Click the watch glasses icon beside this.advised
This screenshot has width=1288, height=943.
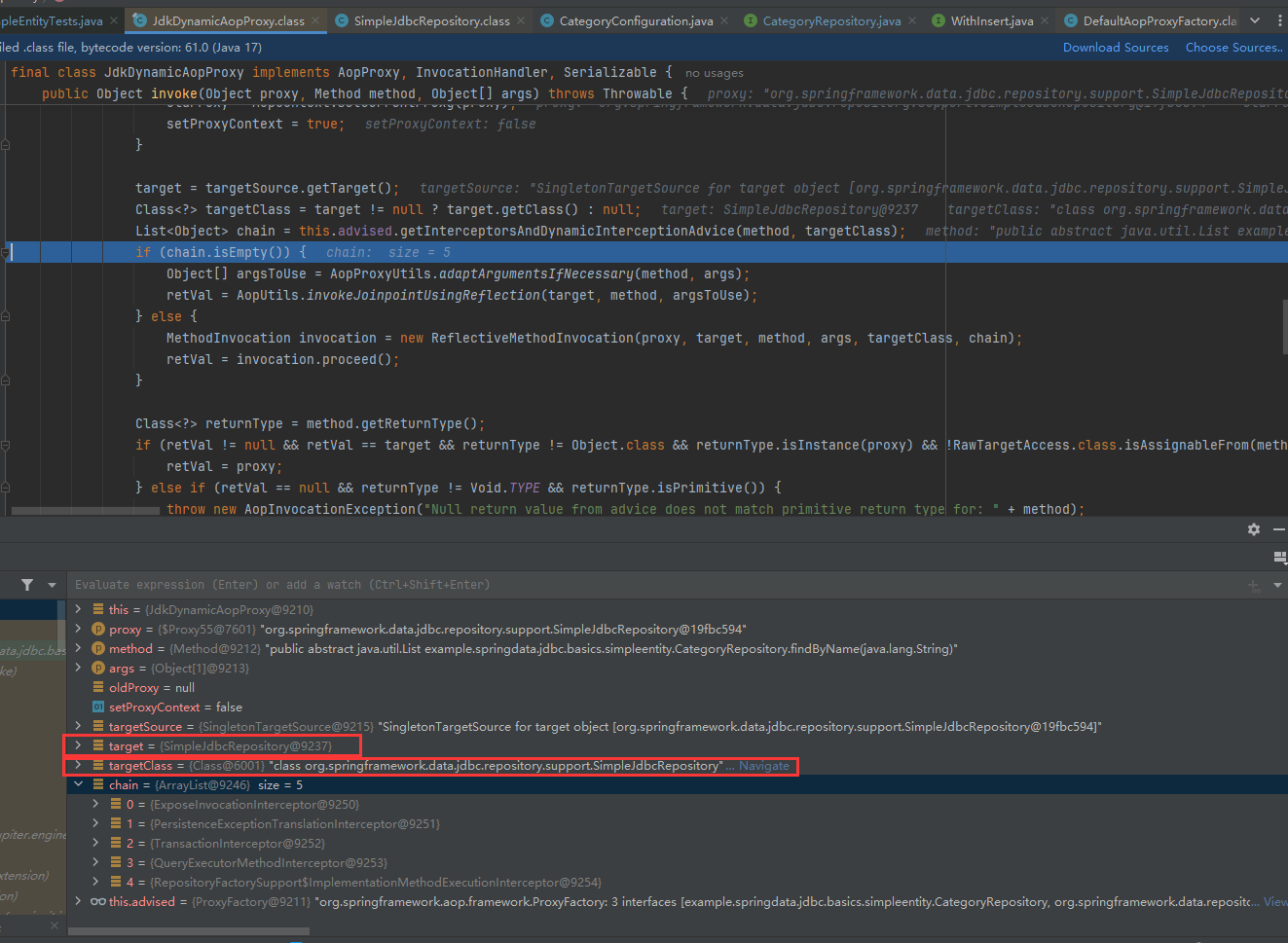pos(98,902)
